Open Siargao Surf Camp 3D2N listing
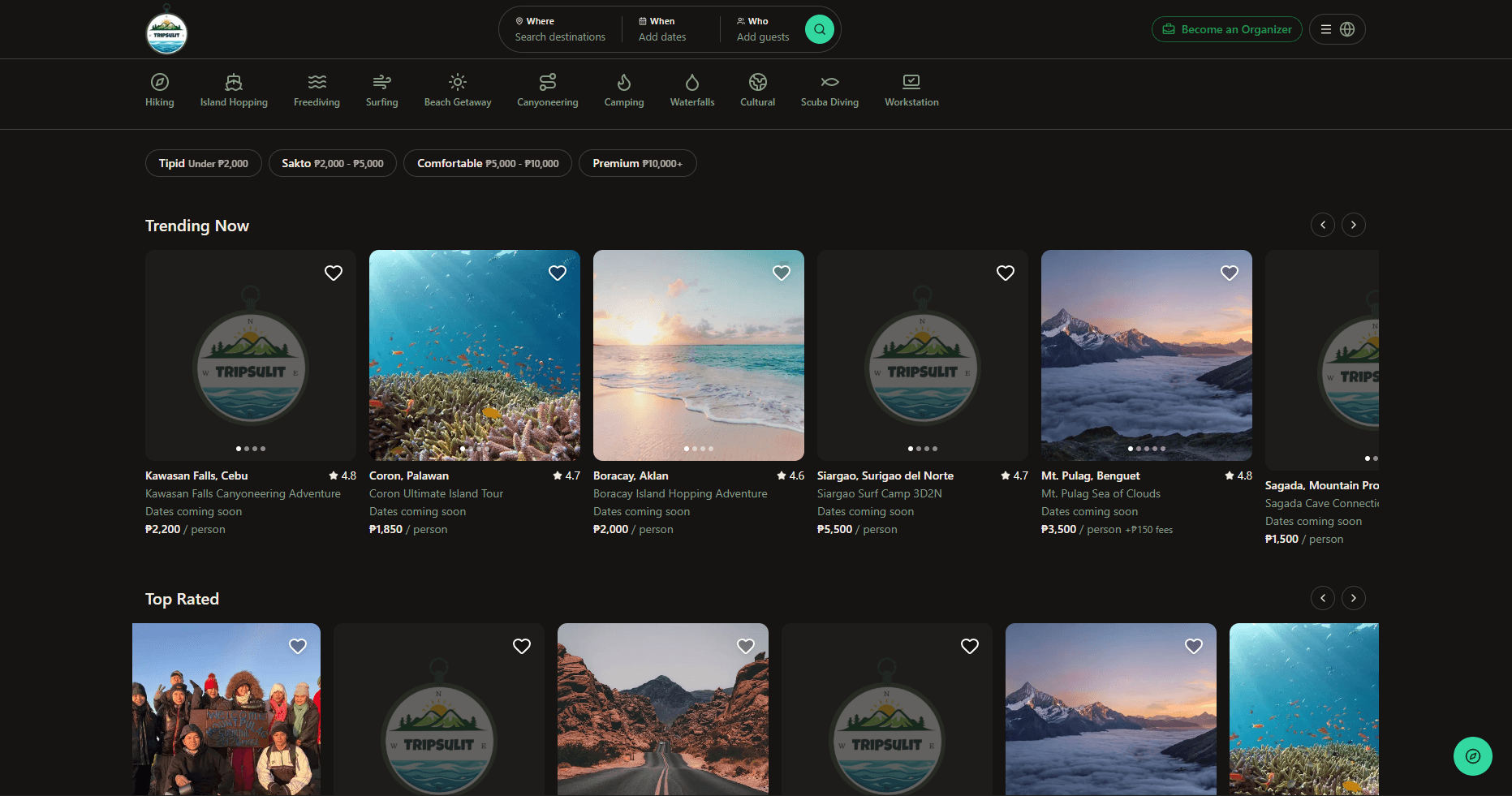 click(x=880, y=493)
